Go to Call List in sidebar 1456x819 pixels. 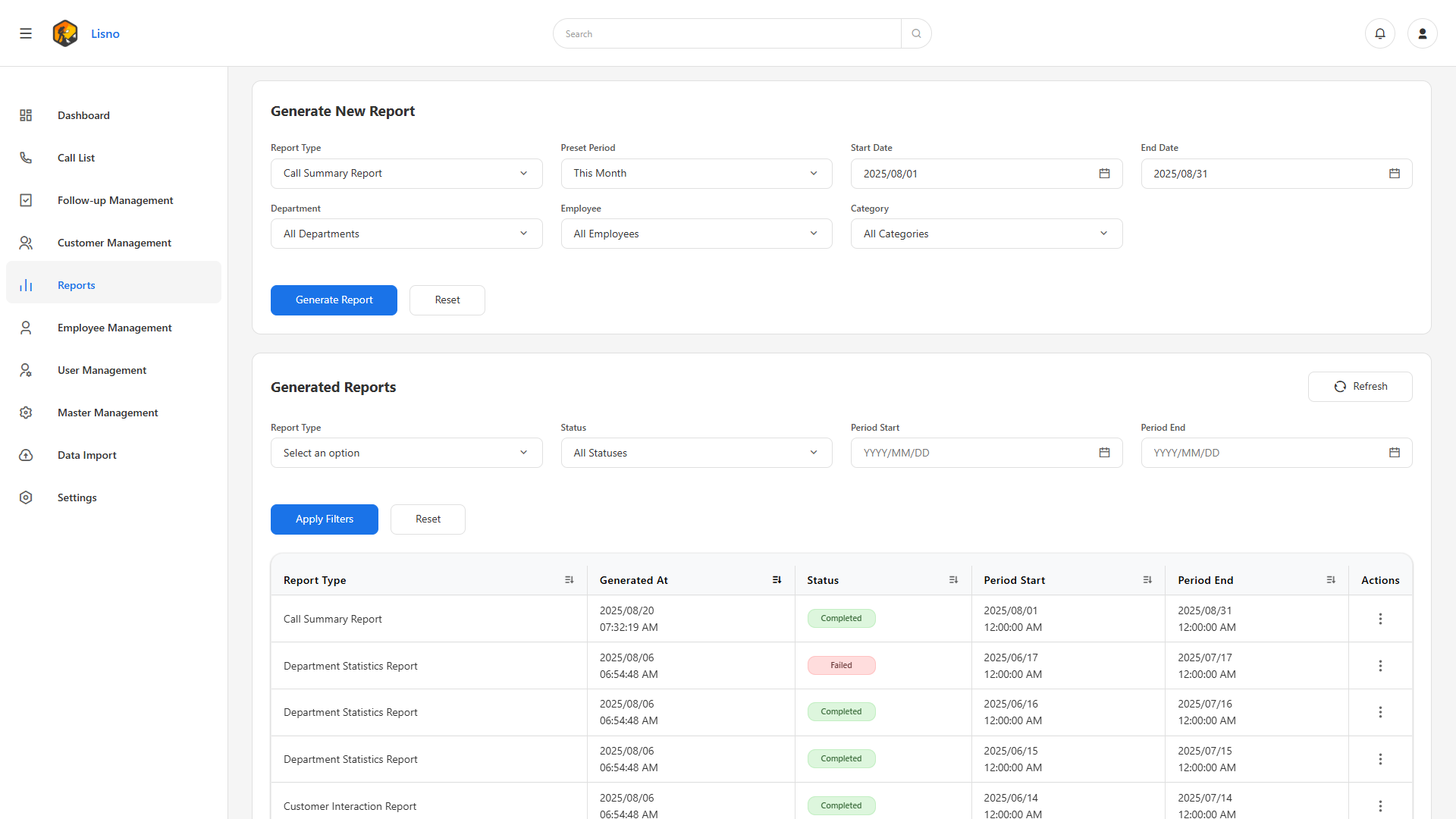76,158
